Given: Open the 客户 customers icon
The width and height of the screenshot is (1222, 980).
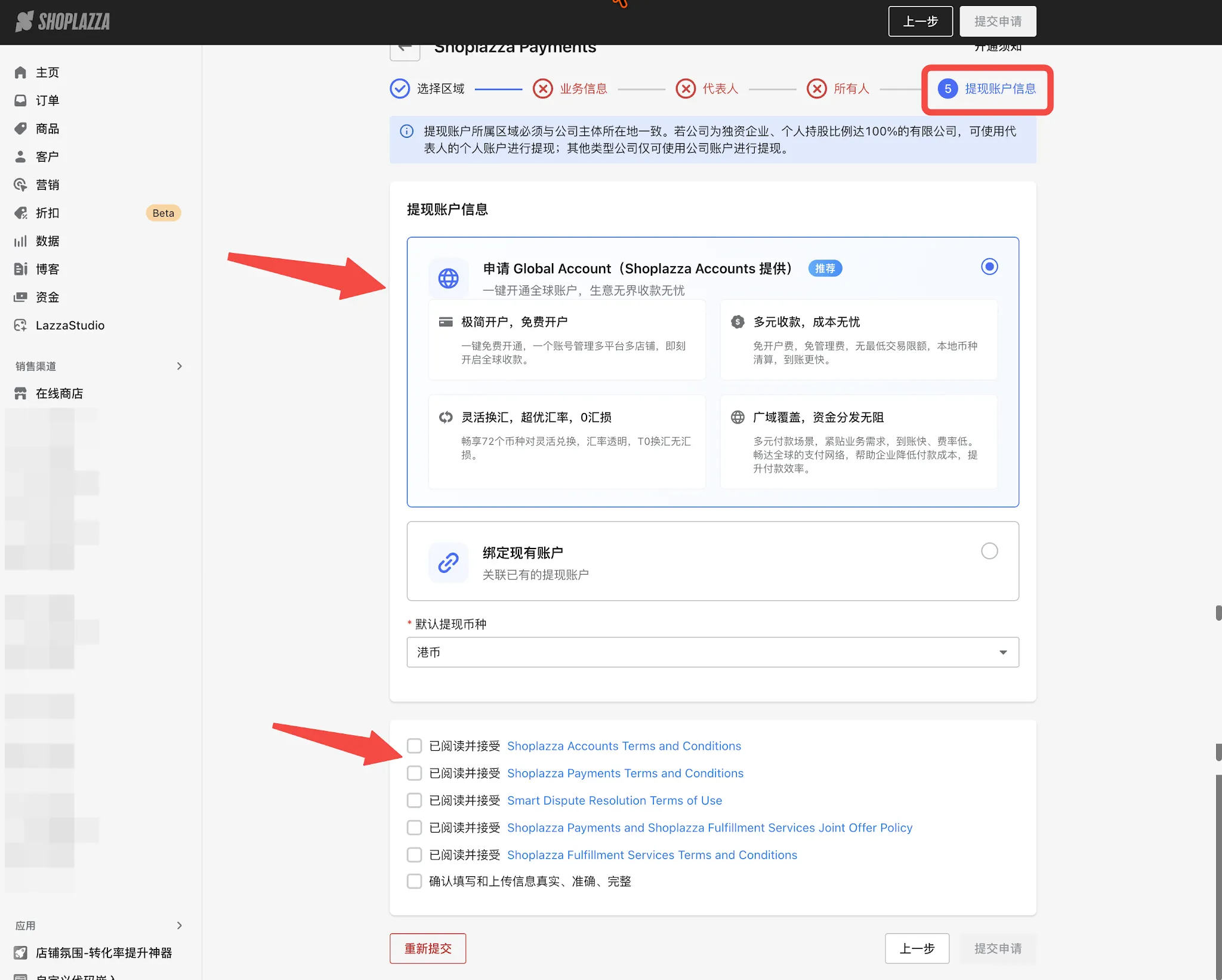Looking at the screenshot, I should click(20, 156).
